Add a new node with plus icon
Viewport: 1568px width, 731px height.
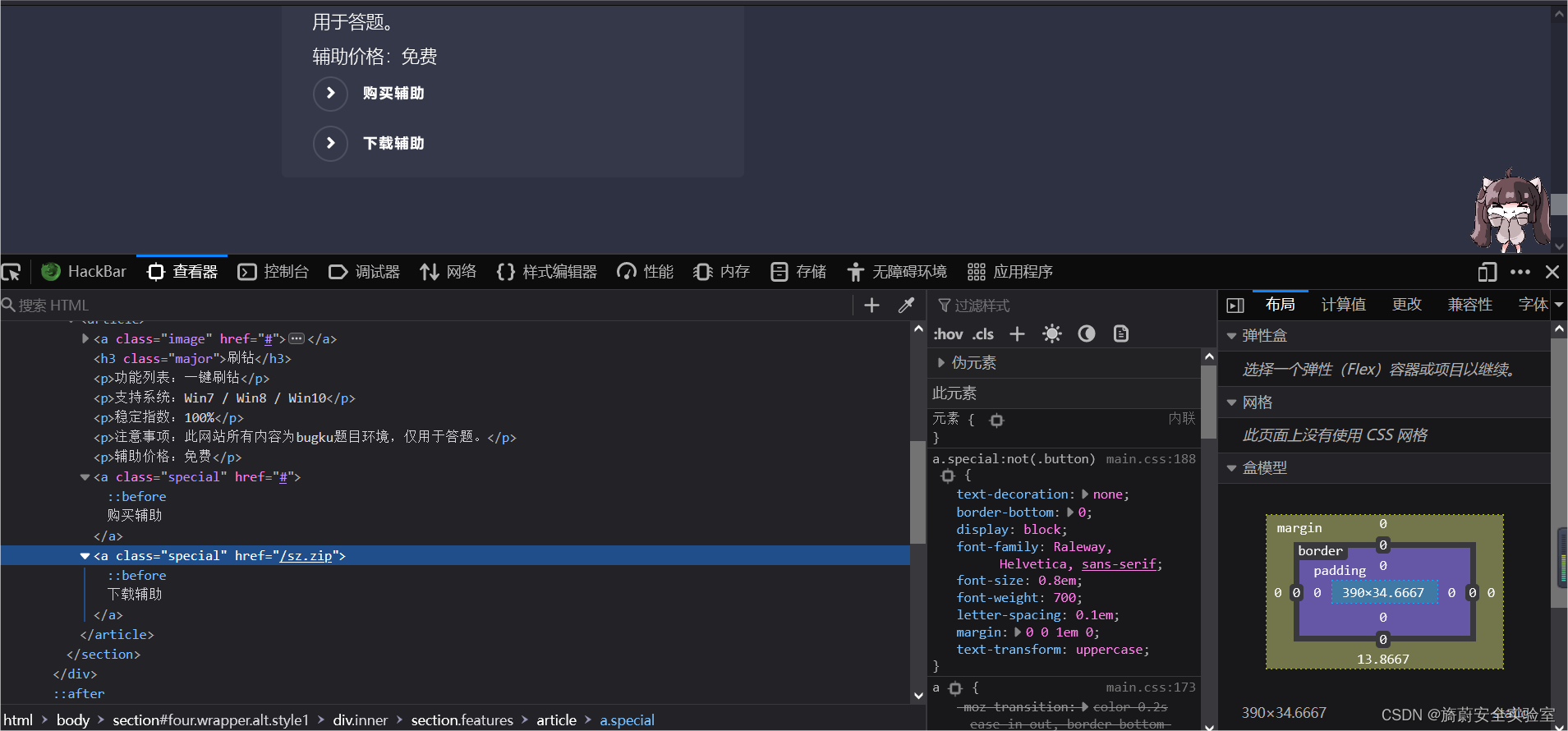(x=872, y=306)
